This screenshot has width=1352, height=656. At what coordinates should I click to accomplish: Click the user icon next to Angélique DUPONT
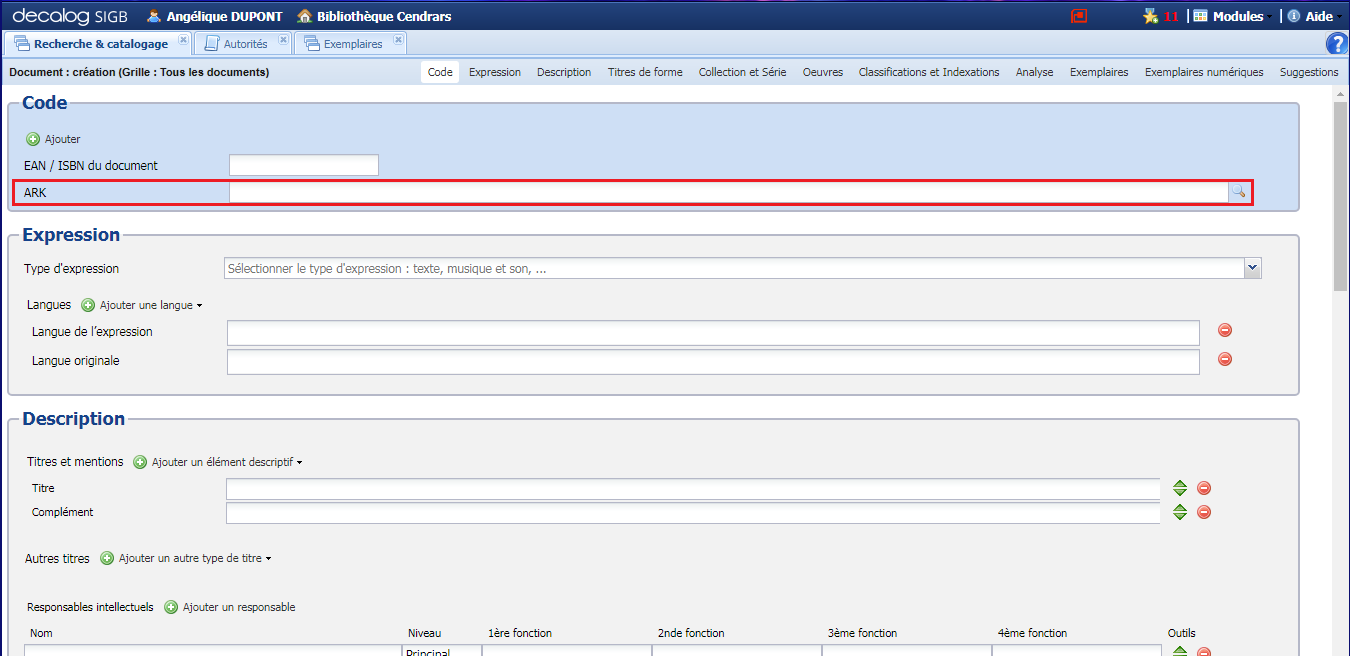[152, 15]
